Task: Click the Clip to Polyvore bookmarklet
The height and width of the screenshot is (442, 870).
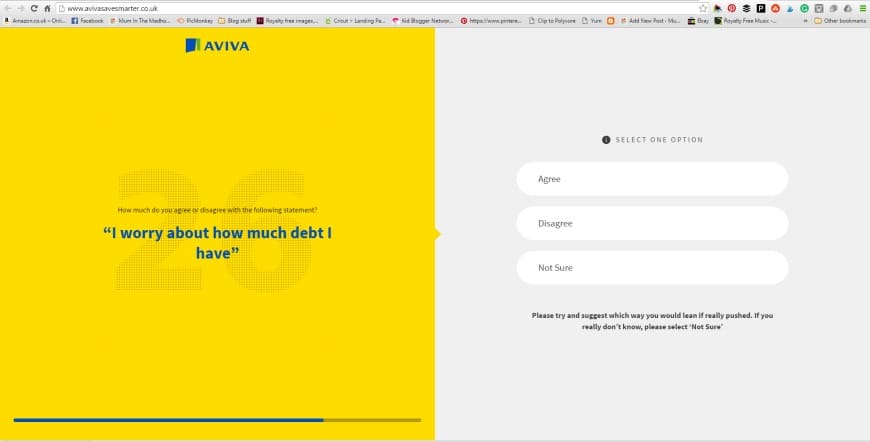Action: tap(552, 21)
